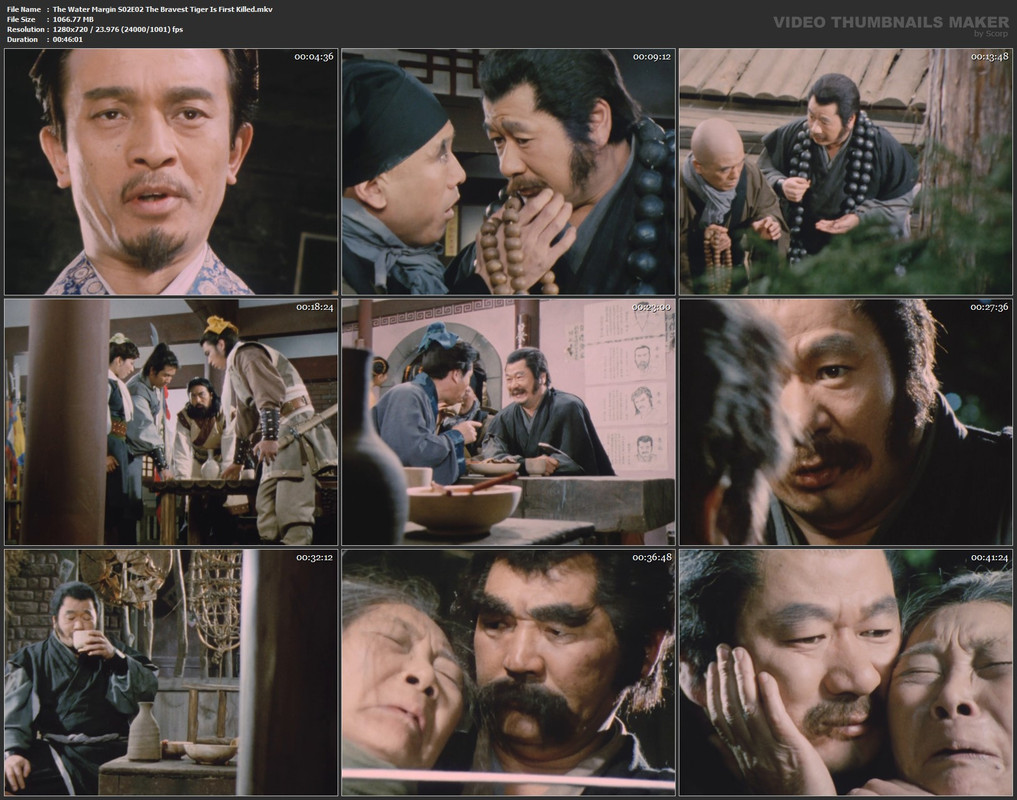Open the thumbnail stamped 00:32:12
Screen dimensions: 1017x800
(171, 672)
